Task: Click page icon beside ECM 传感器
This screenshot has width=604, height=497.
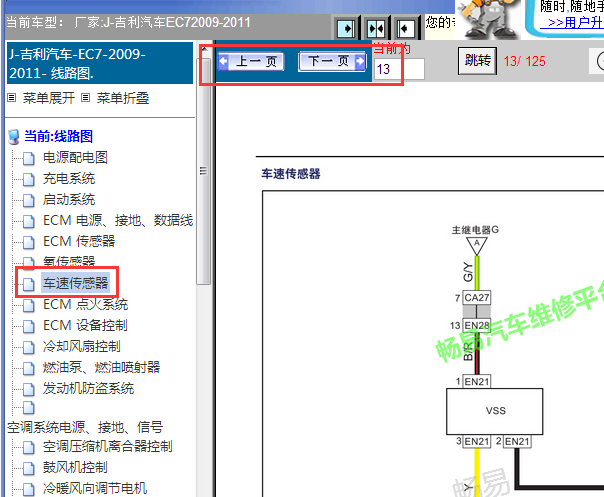Action: pyautogui.click(x=29, y=242)
